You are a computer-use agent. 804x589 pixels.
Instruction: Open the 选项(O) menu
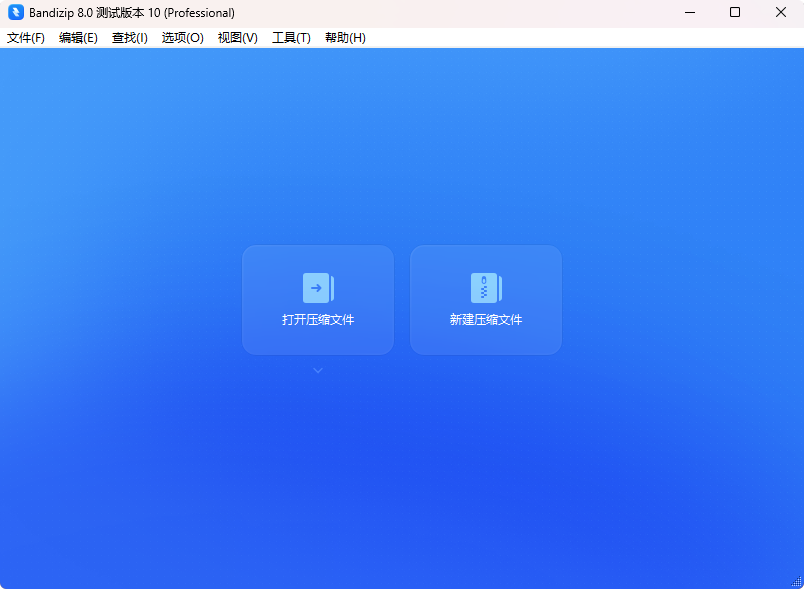[182, 38]
